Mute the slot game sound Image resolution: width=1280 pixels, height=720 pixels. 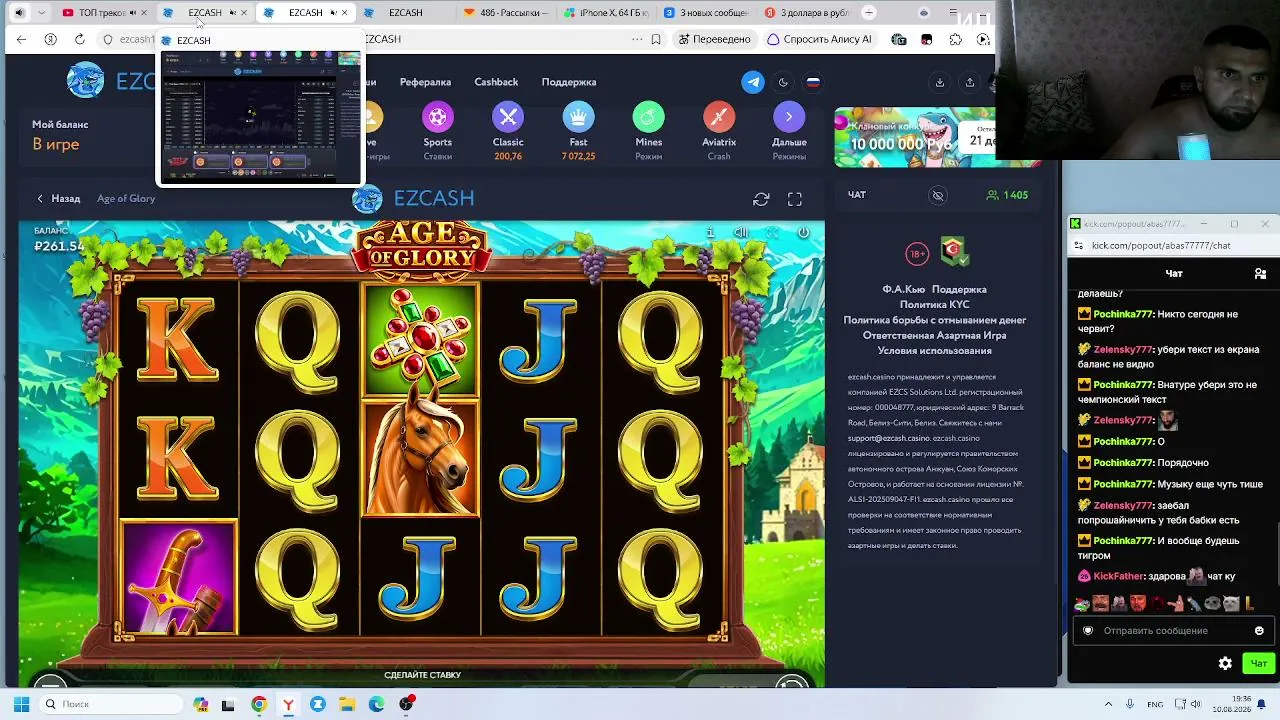pos(741,232)
